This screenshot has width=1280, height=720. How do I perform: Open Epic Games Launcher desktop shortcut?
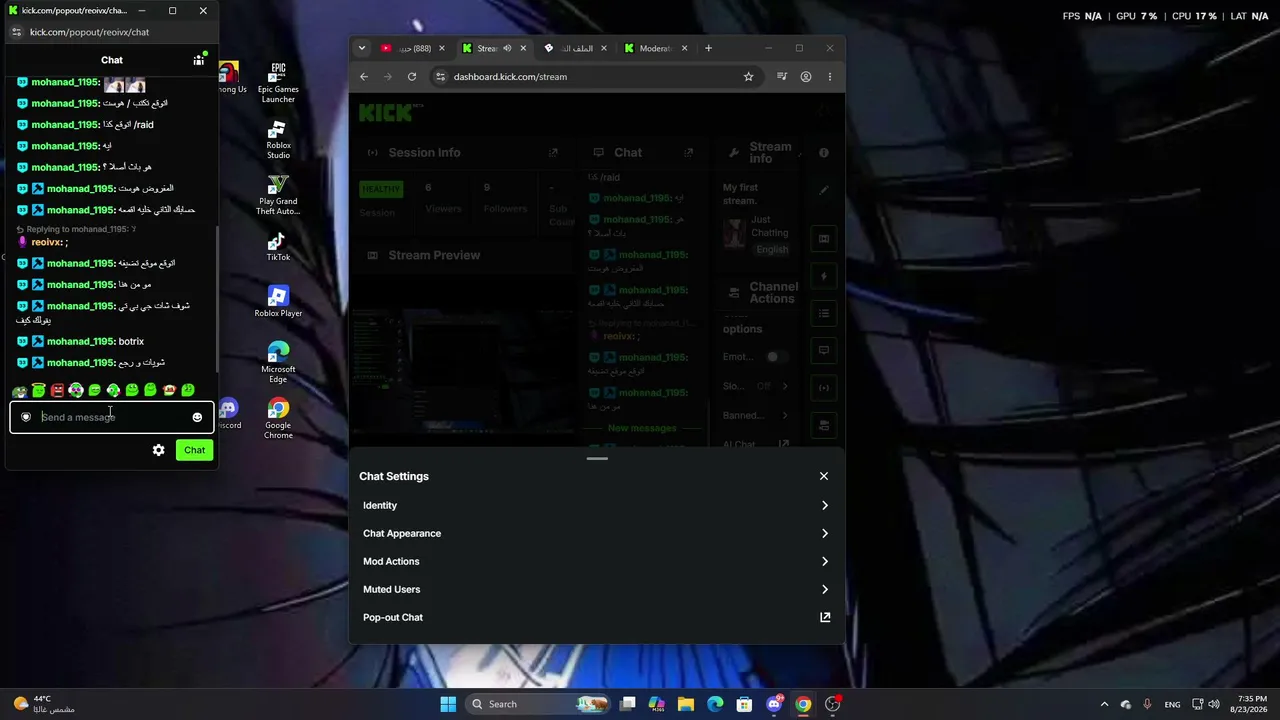pos(278,83)
